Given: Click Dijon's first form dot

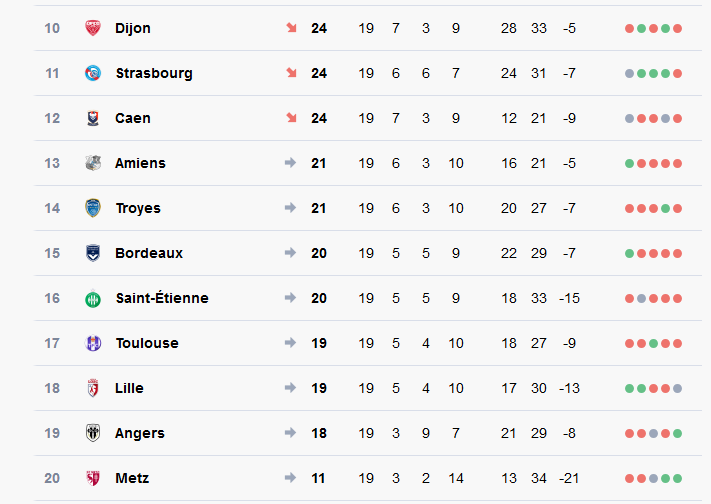Looking at the screenshot, I should coord(629,29).
